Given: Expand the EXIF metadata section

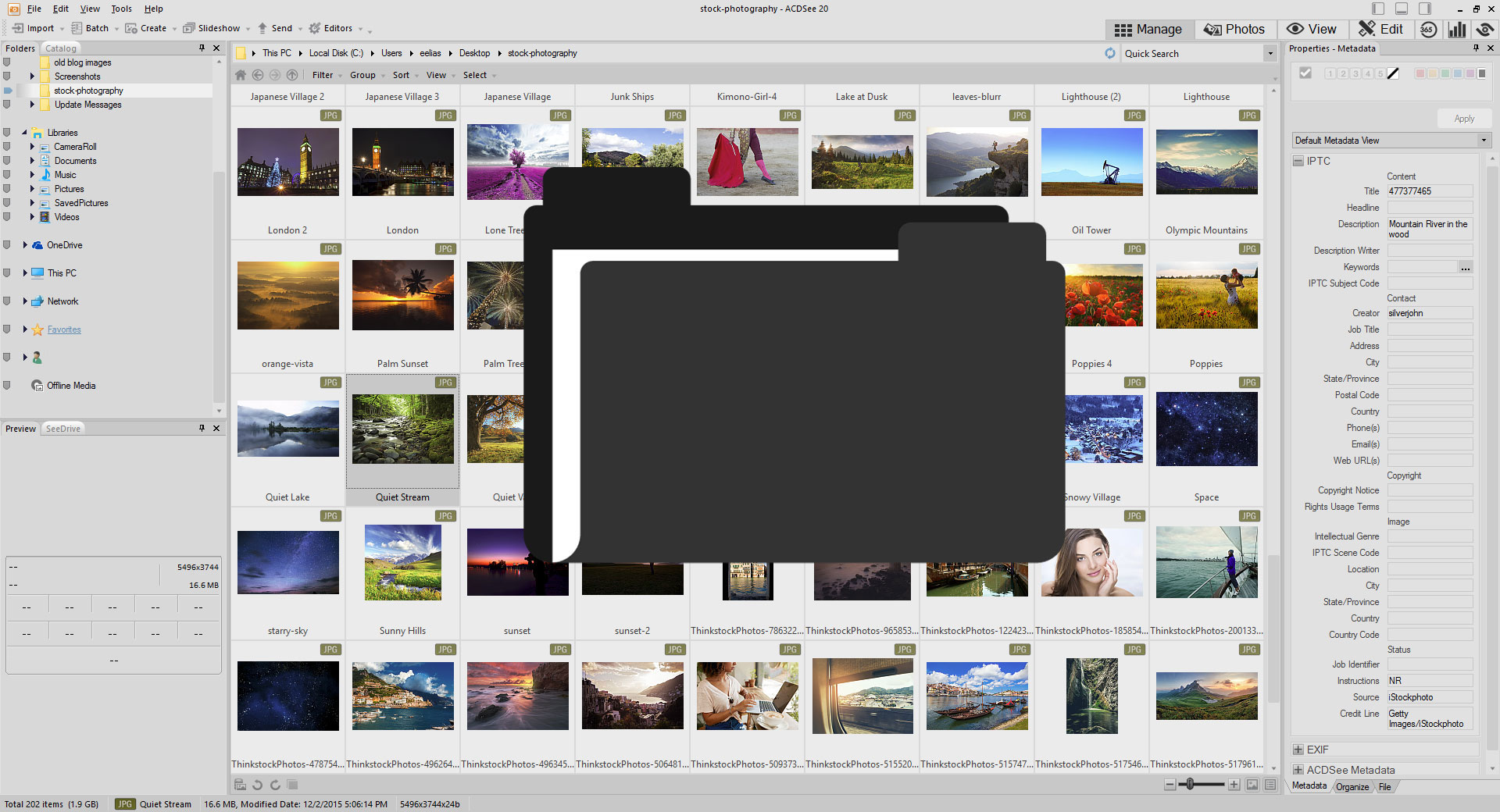Looking at the screenshot, I should click(x=1298, y=750).
